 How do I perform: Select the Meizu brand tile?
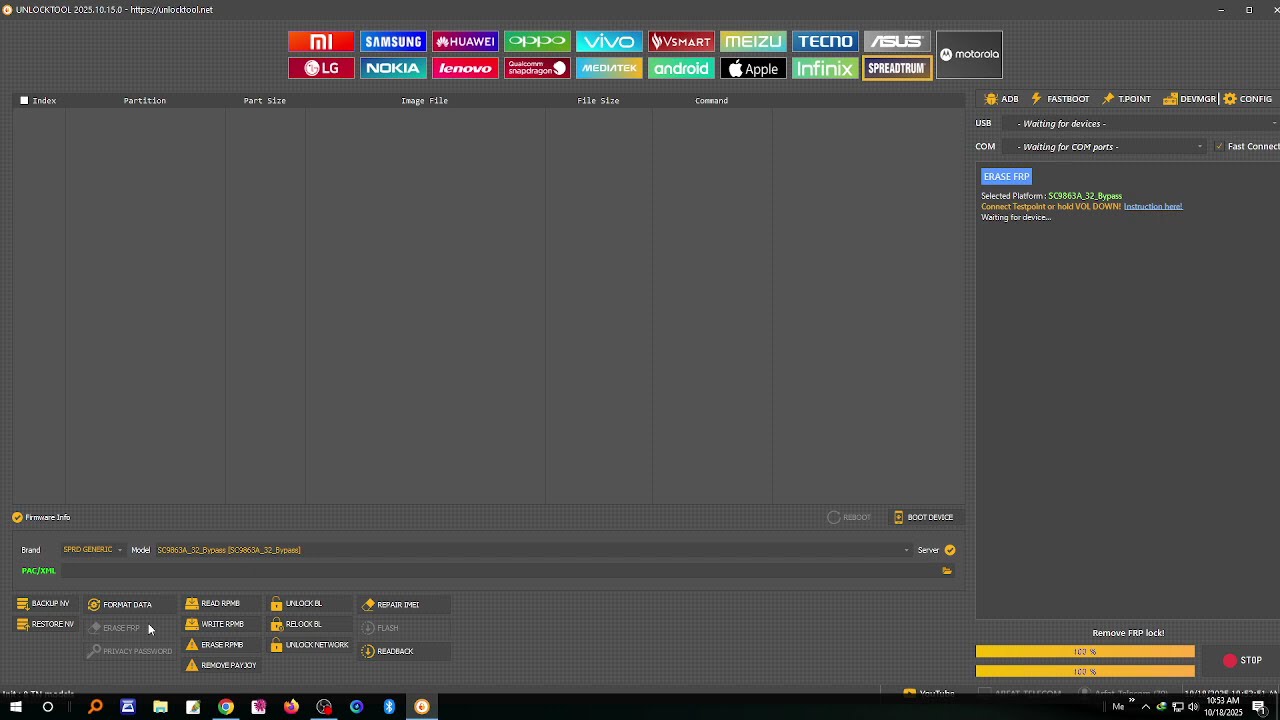(x=753, y=41)
